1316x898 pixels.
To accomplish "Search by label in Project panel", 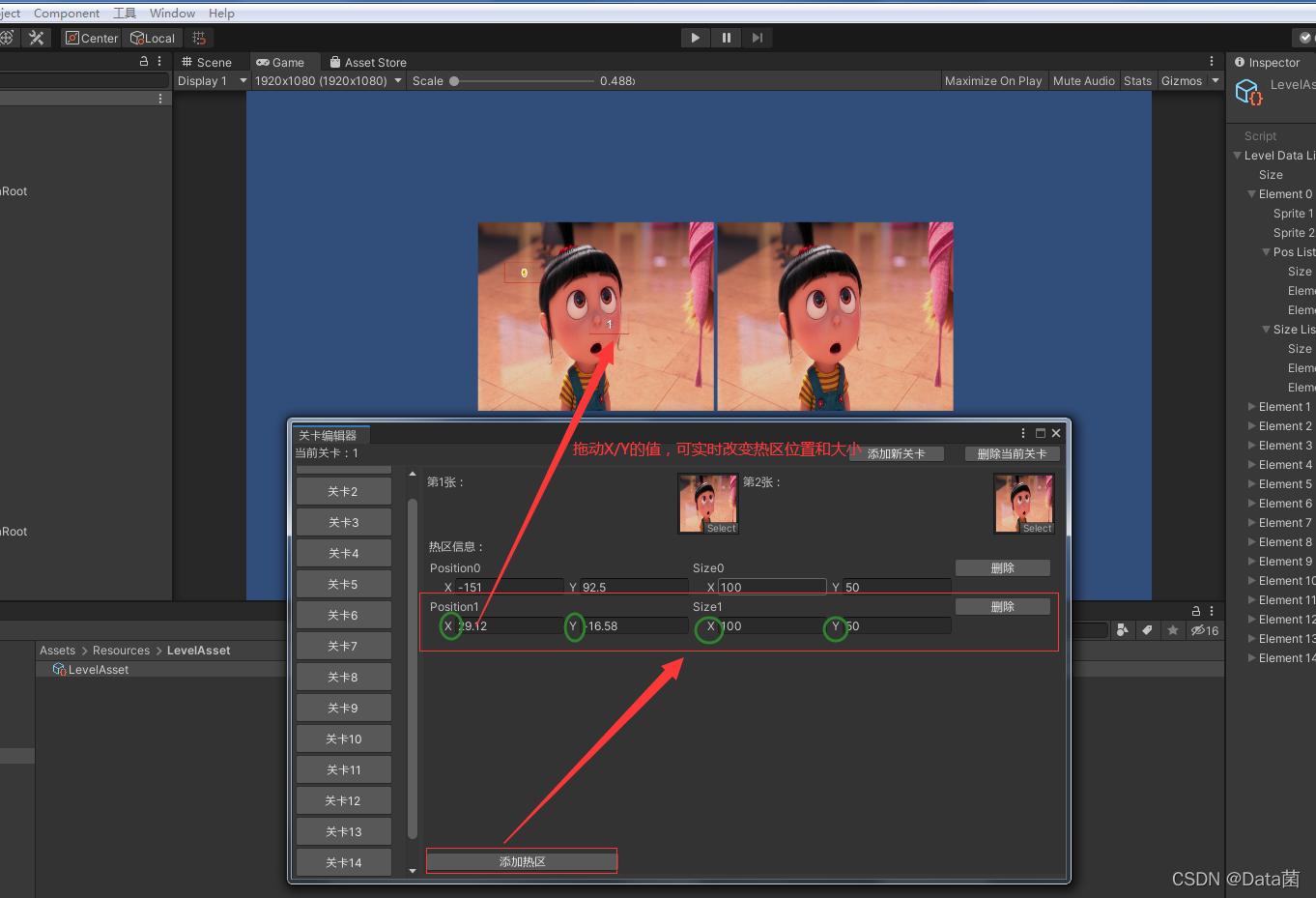I will point(1147,630).
